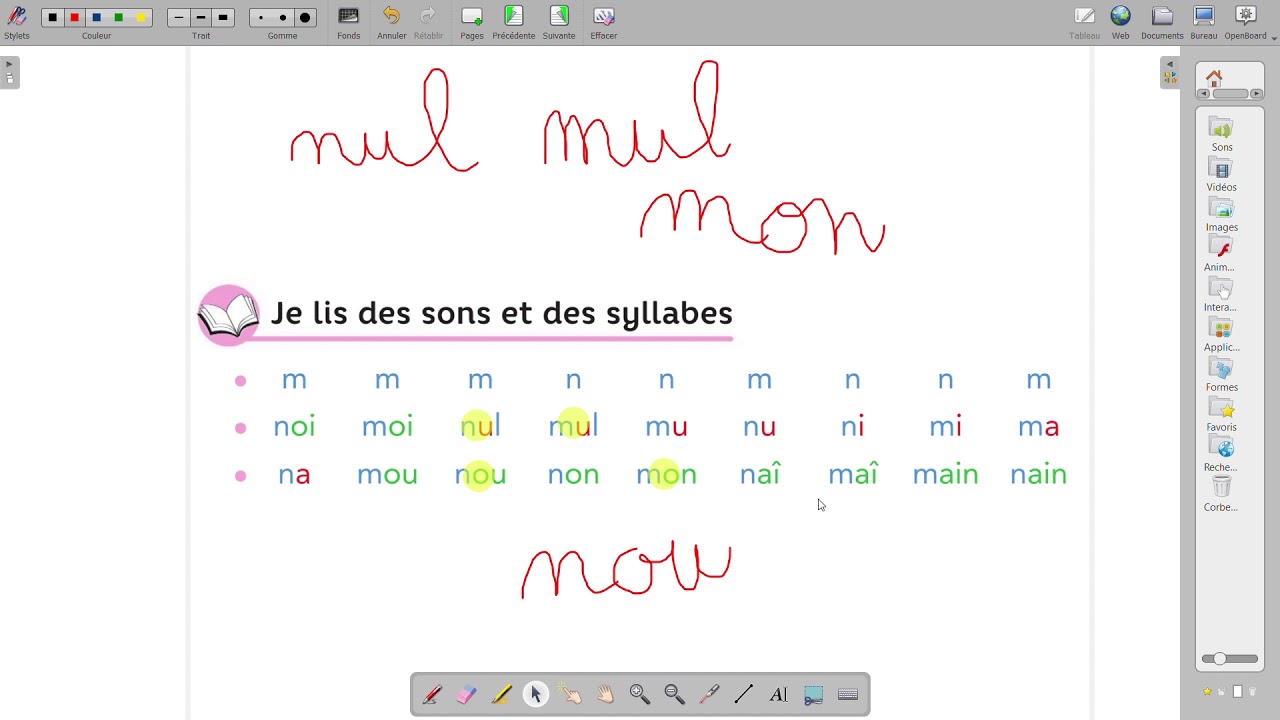
Task: Open the Vidéos library folder
Action: tap(1221, 175)
